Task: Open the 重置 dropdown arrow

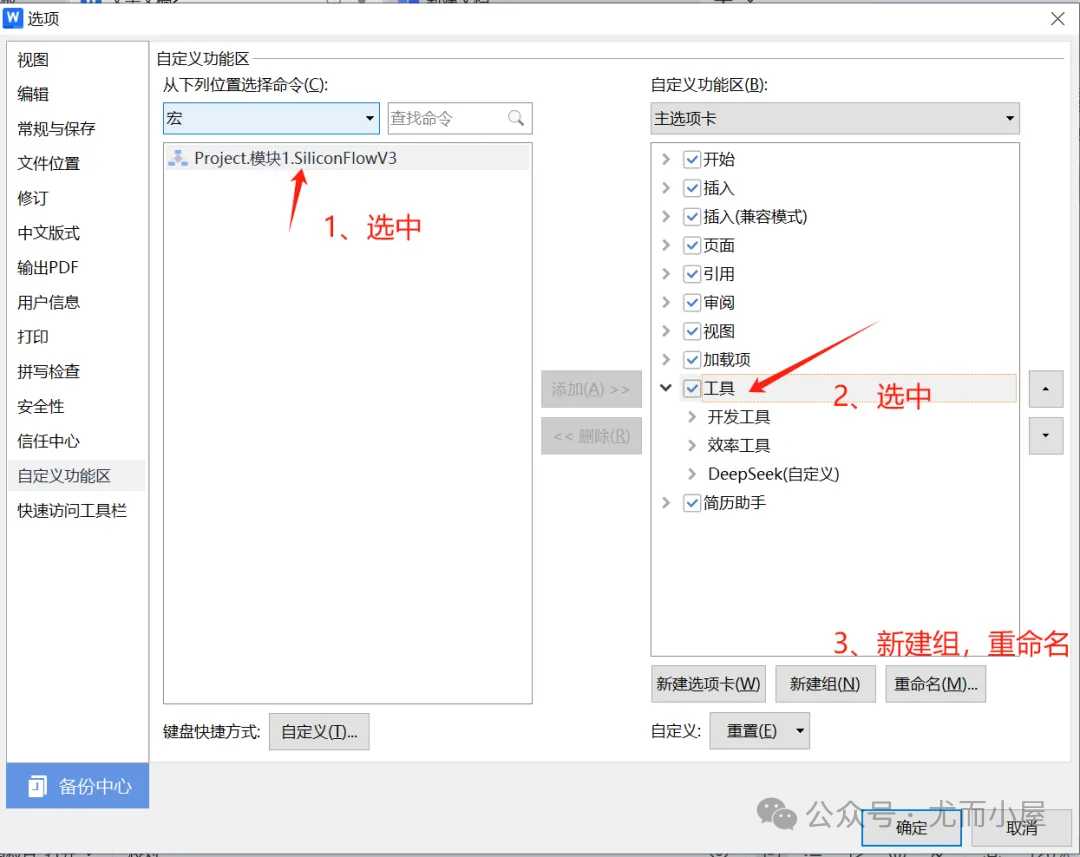Action: tap(800, 731)
